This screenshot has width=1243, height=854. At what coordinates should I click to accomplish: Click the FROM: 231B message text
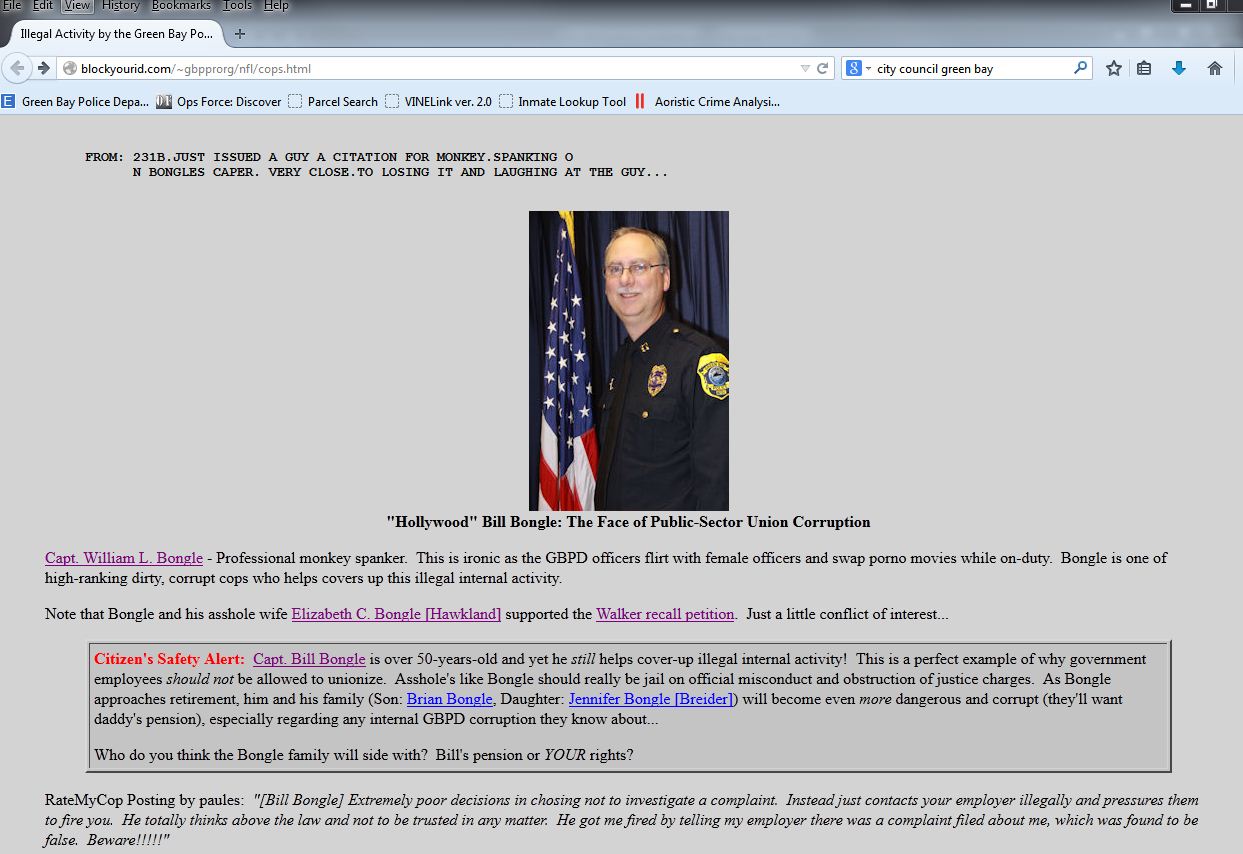click(x=377, y=165)
